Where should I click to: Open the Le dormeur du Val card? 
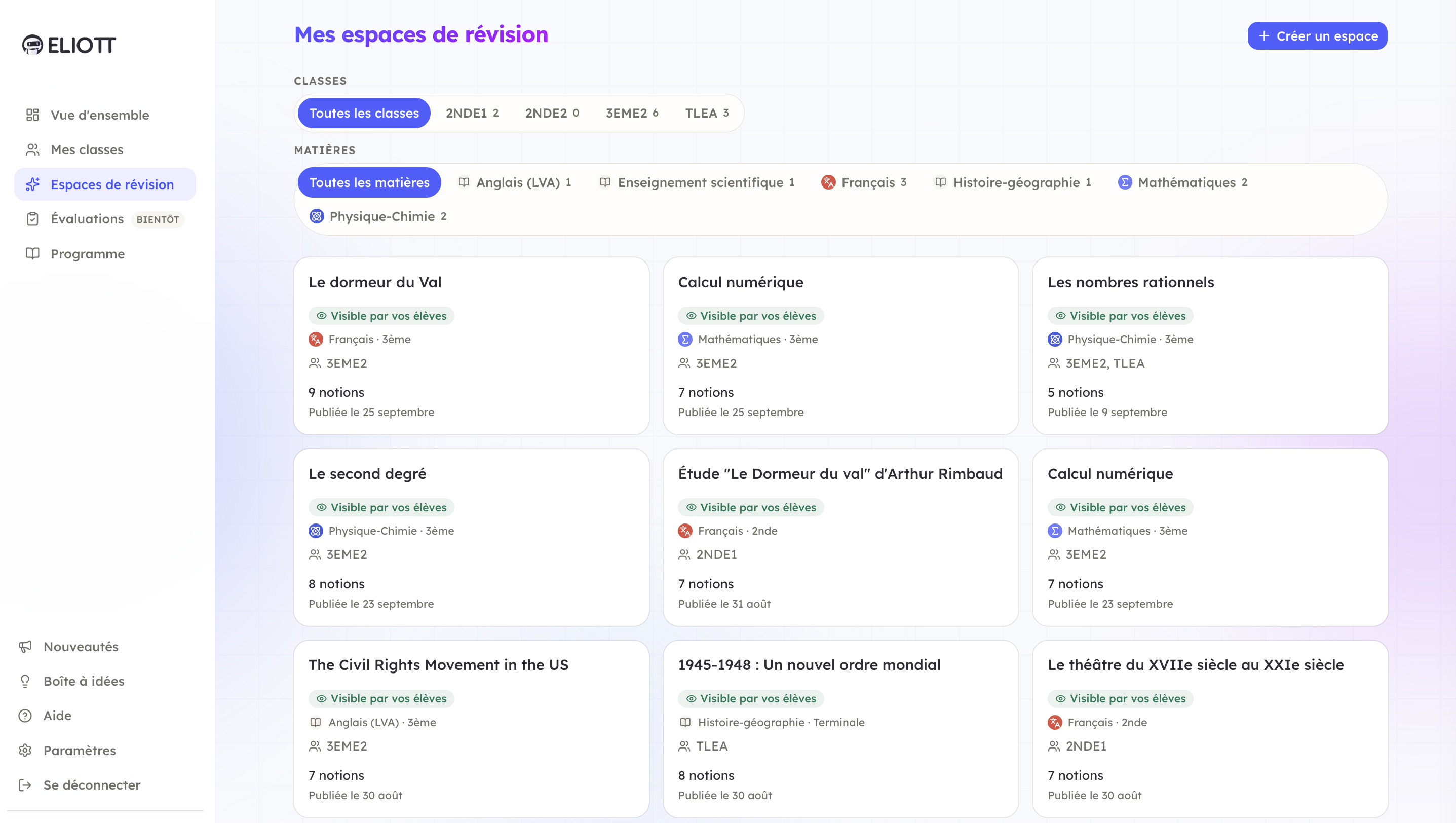[471, 346]
